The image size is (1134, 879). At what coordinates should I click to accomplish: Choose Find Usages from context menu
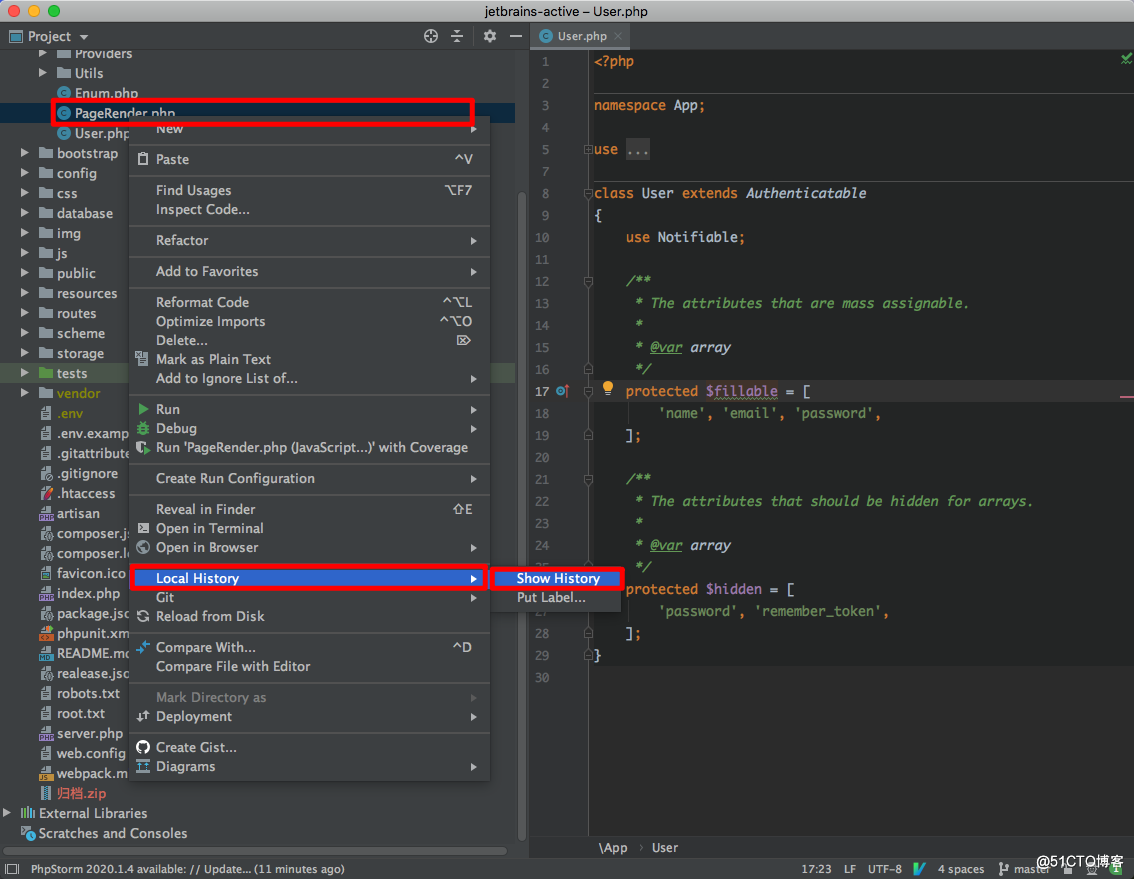(x=310, y=190)
